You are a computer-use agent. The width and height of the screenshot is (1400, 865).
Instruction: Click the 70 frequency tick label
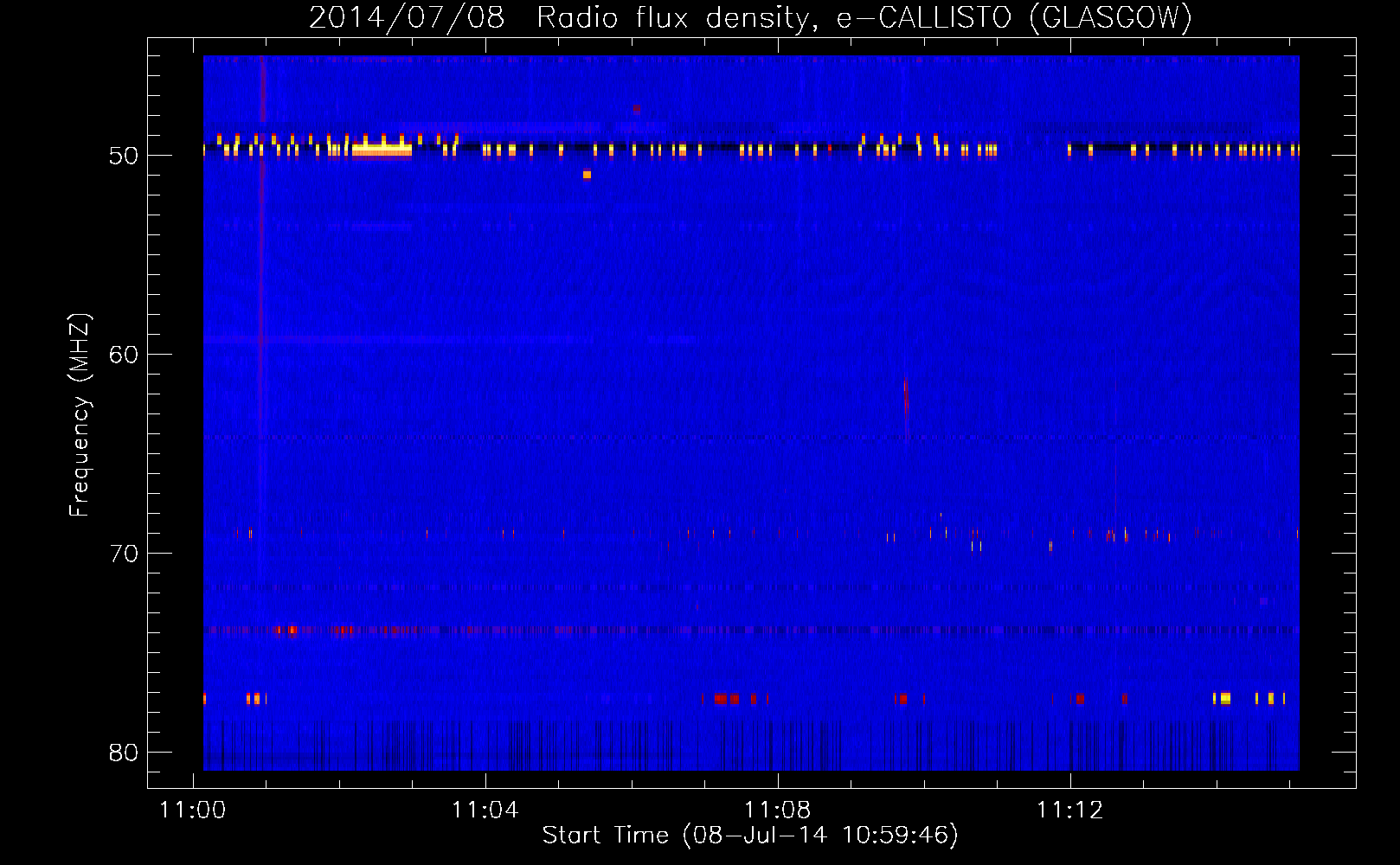coord(124,554)
